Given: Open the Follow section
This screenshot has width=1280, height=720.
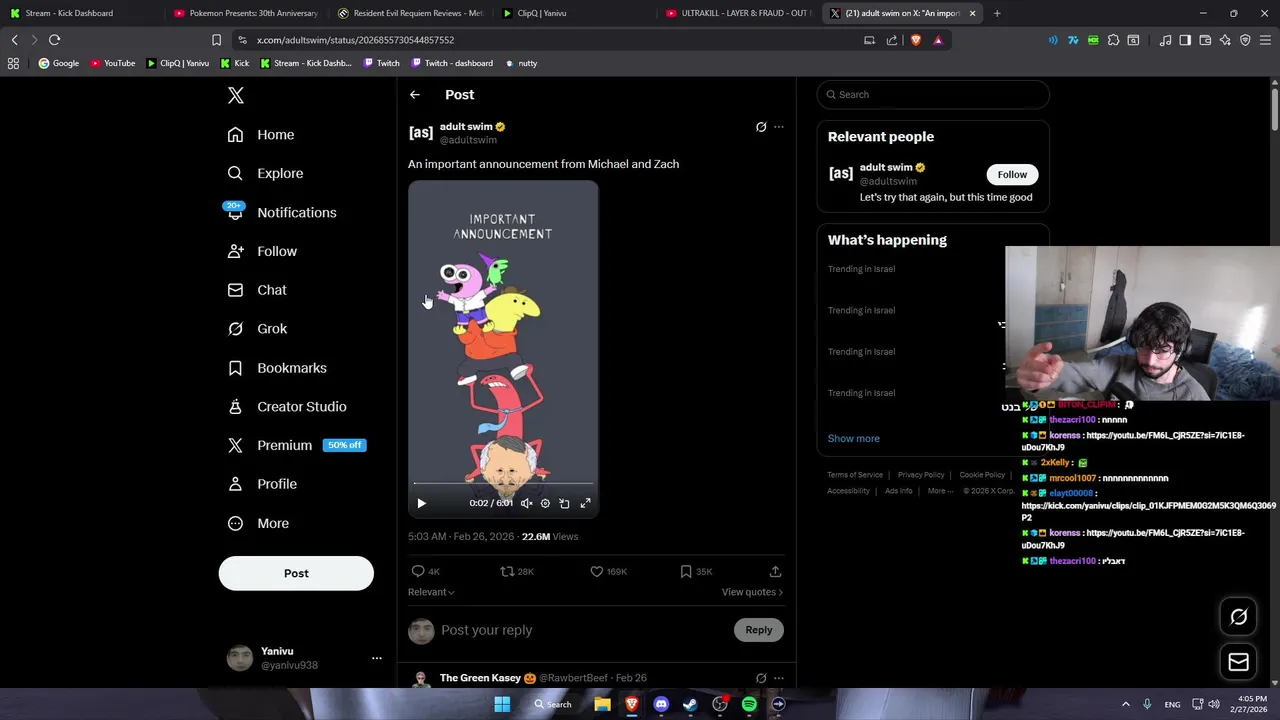Looking at the screenshot, I should (x=262, y=251).
